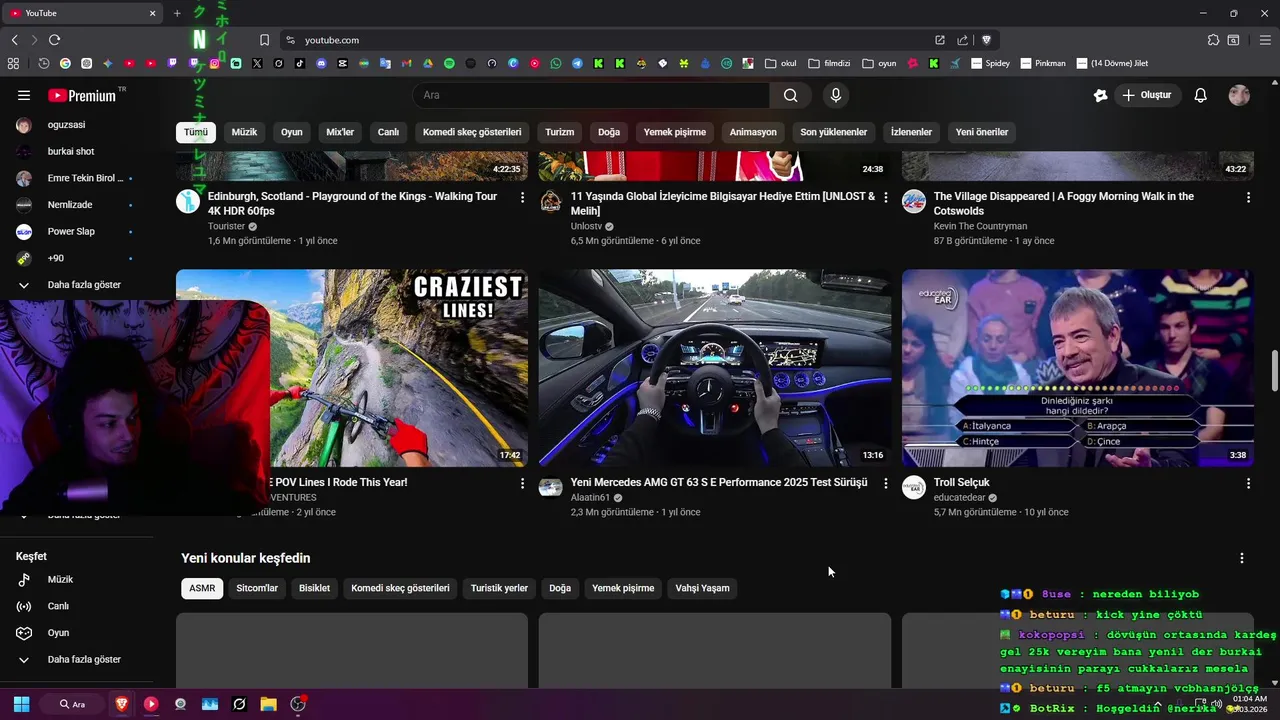Go back to the previous page
The image size is (1280, 720).
tap(14, 40)
